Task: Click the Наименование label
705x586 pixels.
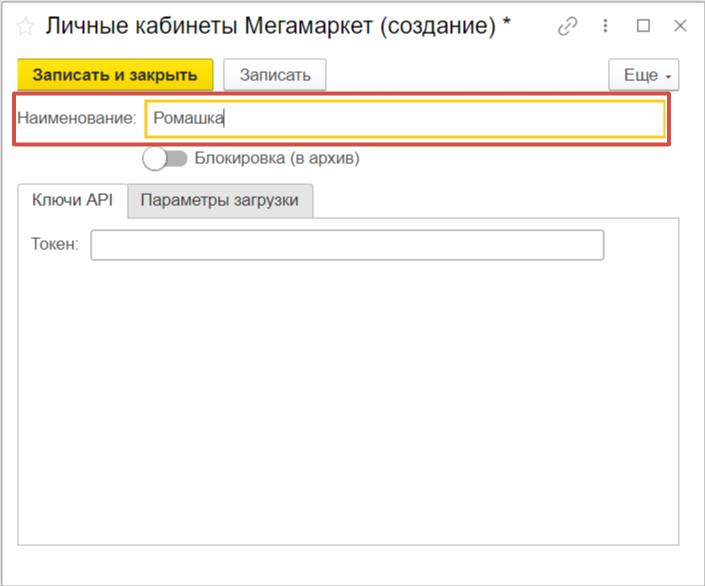Action: pos(76,119)
